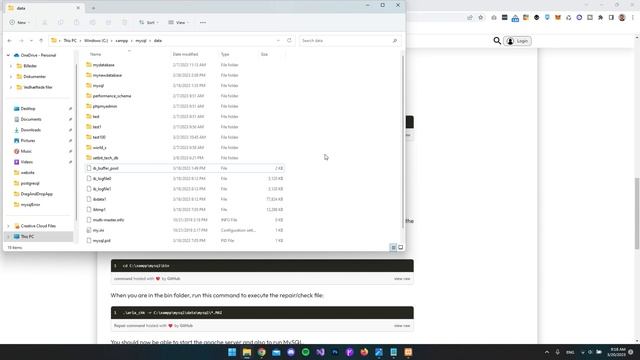Viewport: 640px width, 360px height.
Task: Open the Chrome profile avatar
Action: [622, 18]
